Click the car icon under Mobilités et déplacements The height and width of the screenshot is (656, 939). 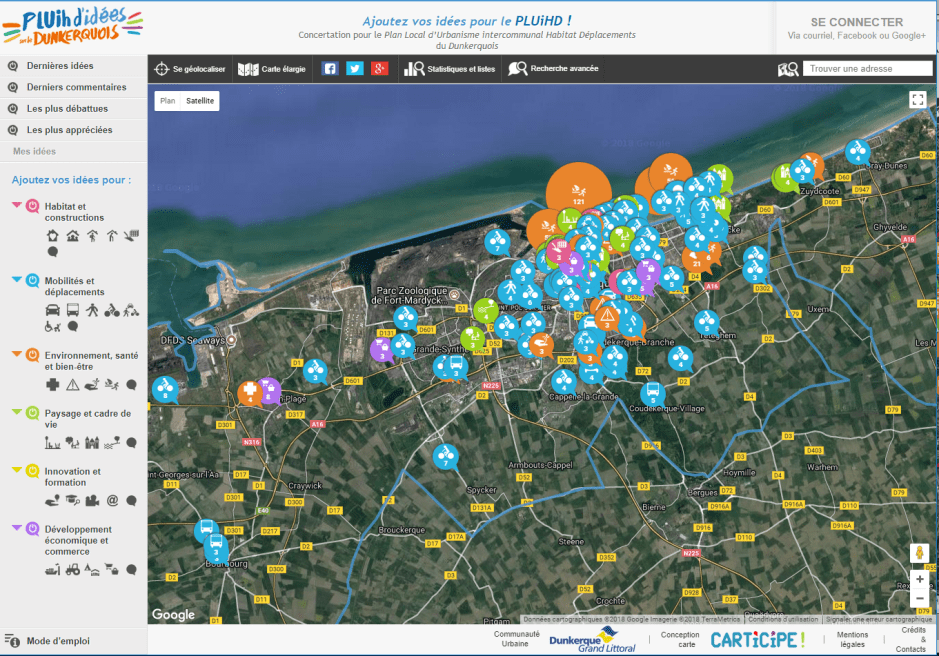[52, 310]
